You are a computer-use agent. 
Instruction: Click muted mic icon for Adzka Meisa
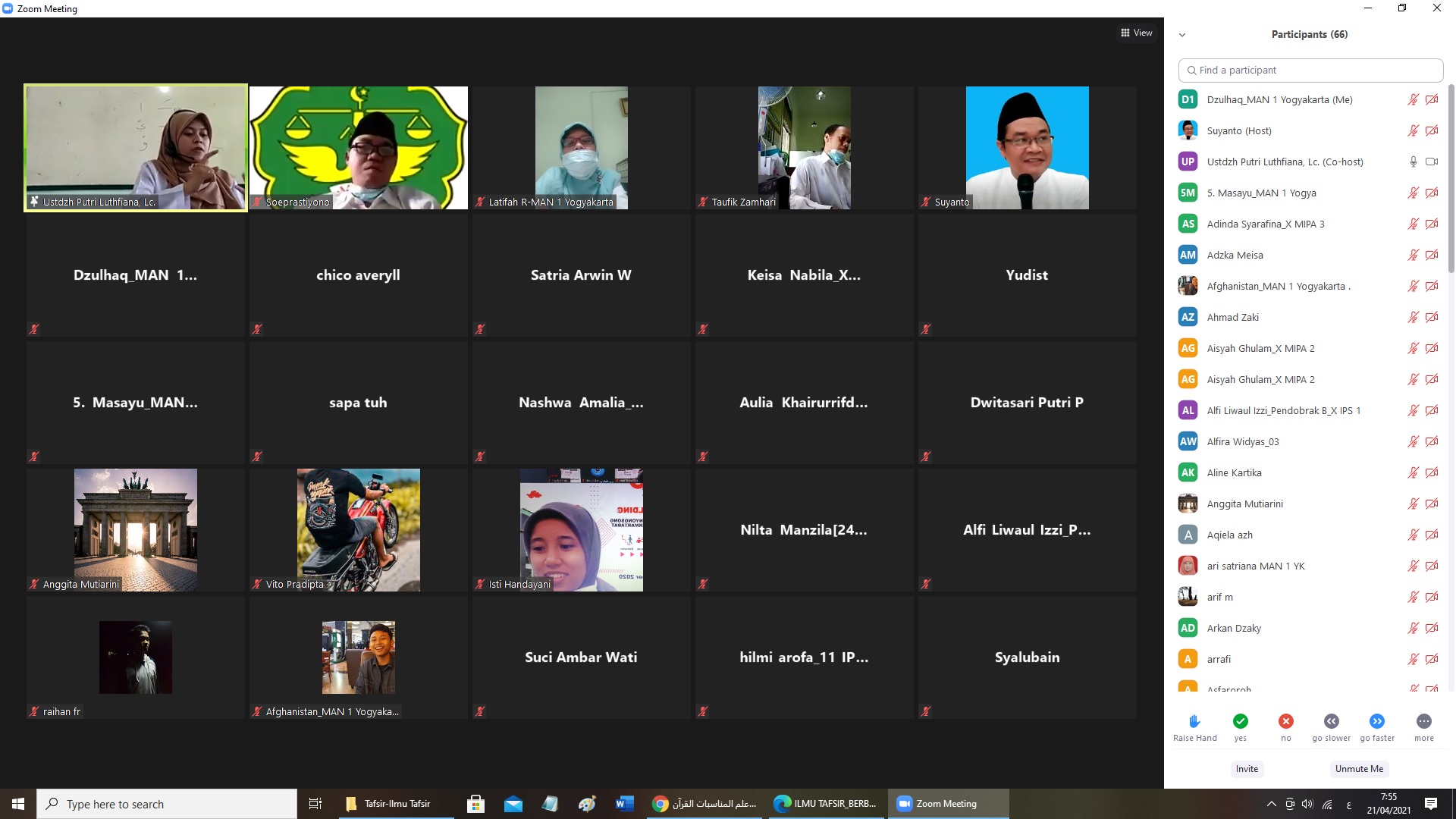click(1413, 255)
